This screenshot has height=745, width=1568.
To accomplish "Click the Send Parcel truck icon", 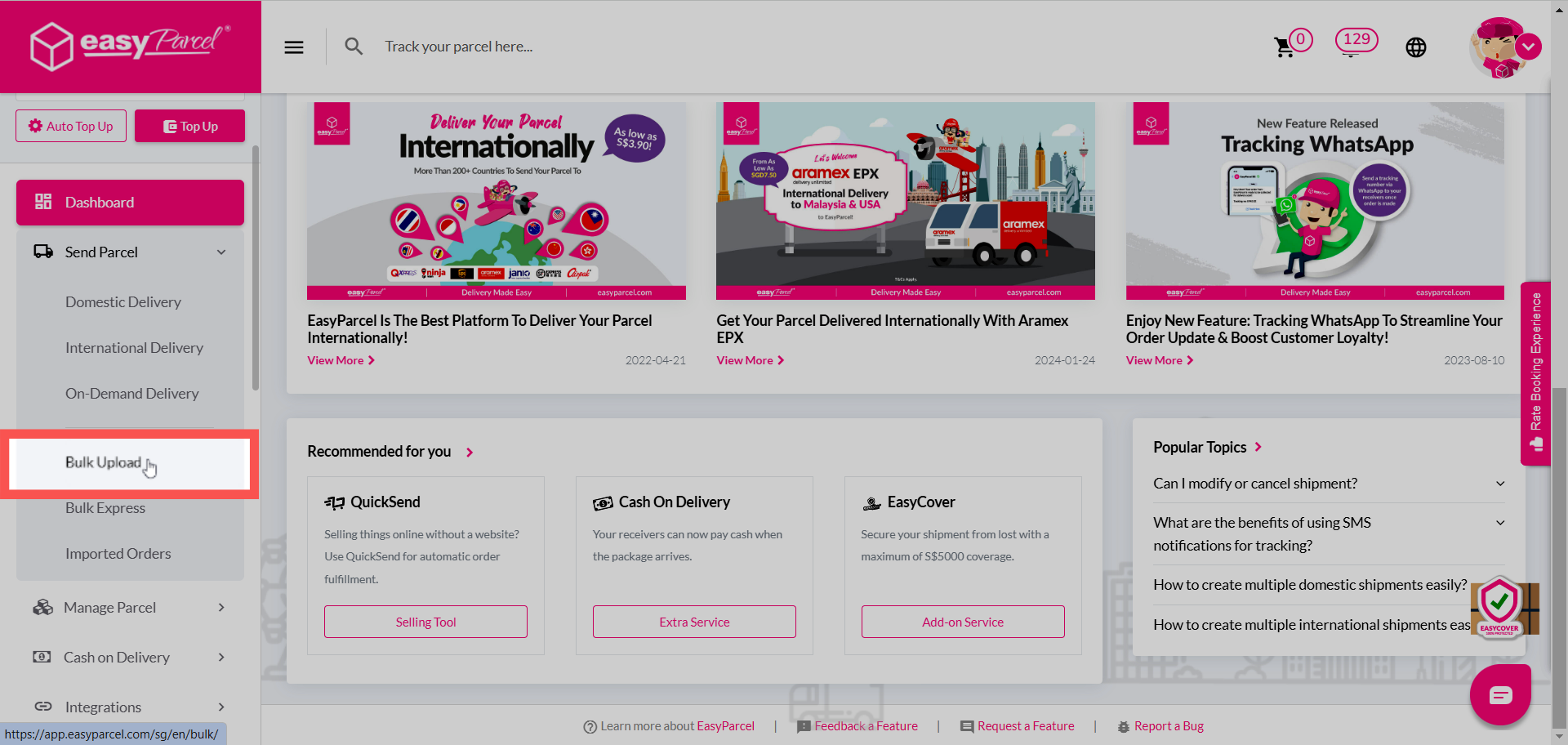I will coord(43,252).
